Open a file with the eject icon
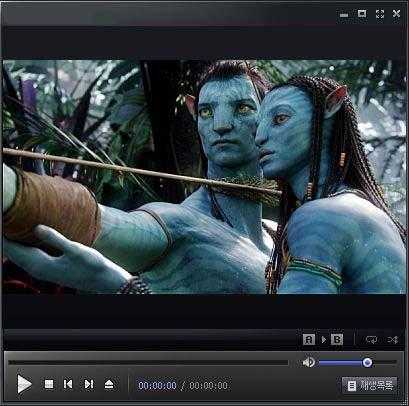 (109, 384)
